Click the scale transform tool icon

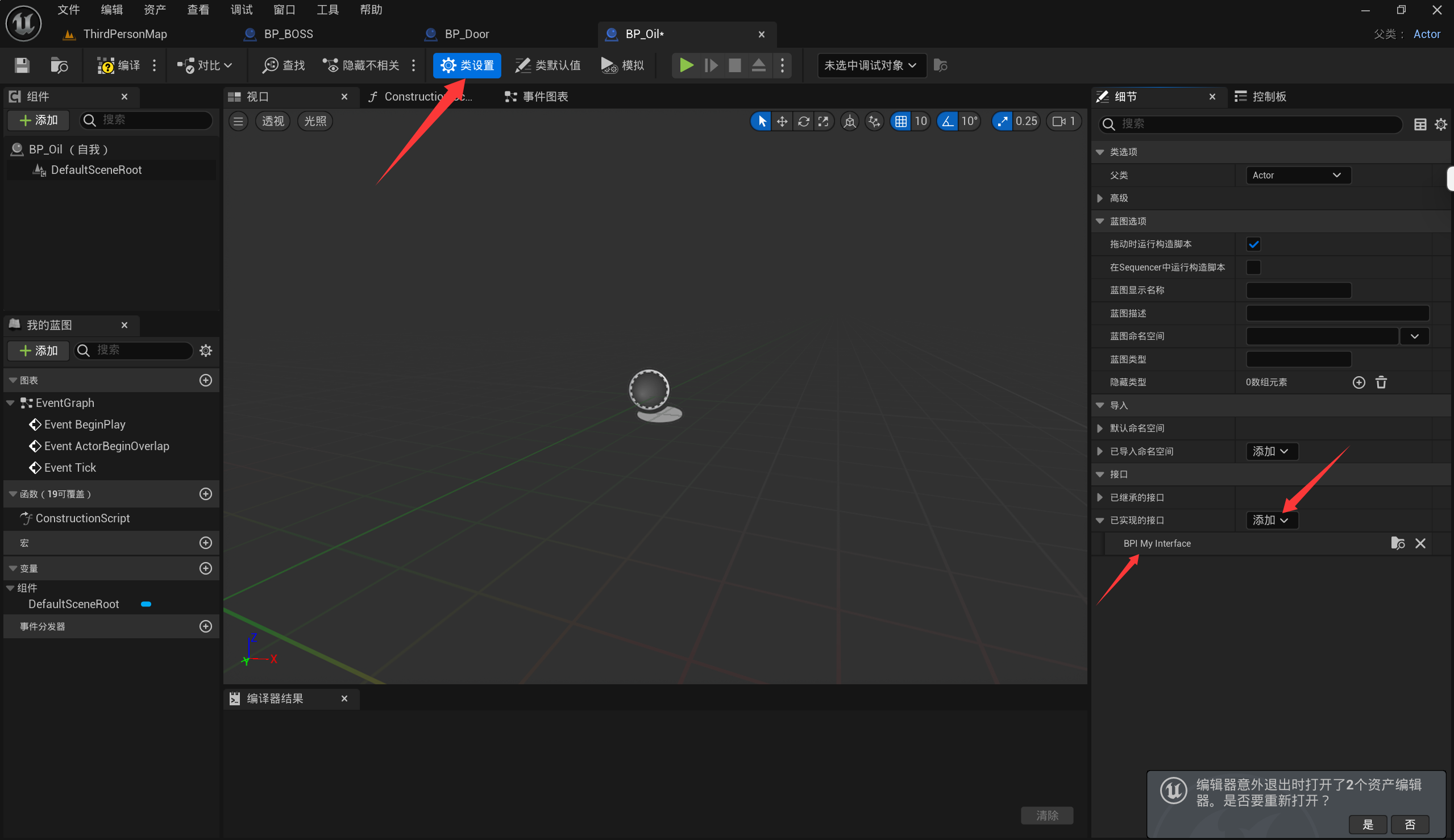pyautogui.click(x=824, y=121)
